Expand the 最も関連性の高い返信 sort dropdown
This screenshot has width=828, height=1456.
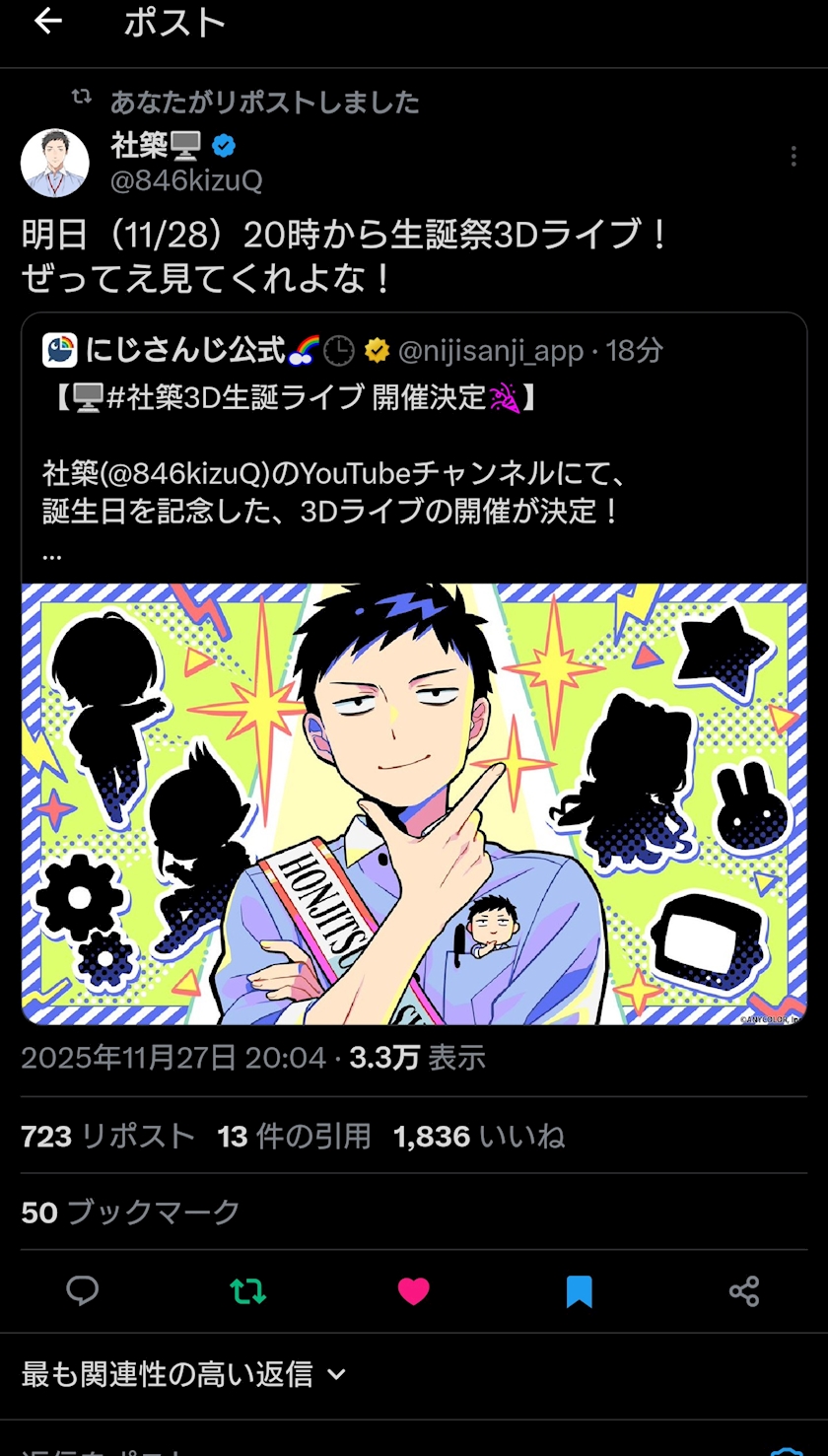tap(184, 1373)
